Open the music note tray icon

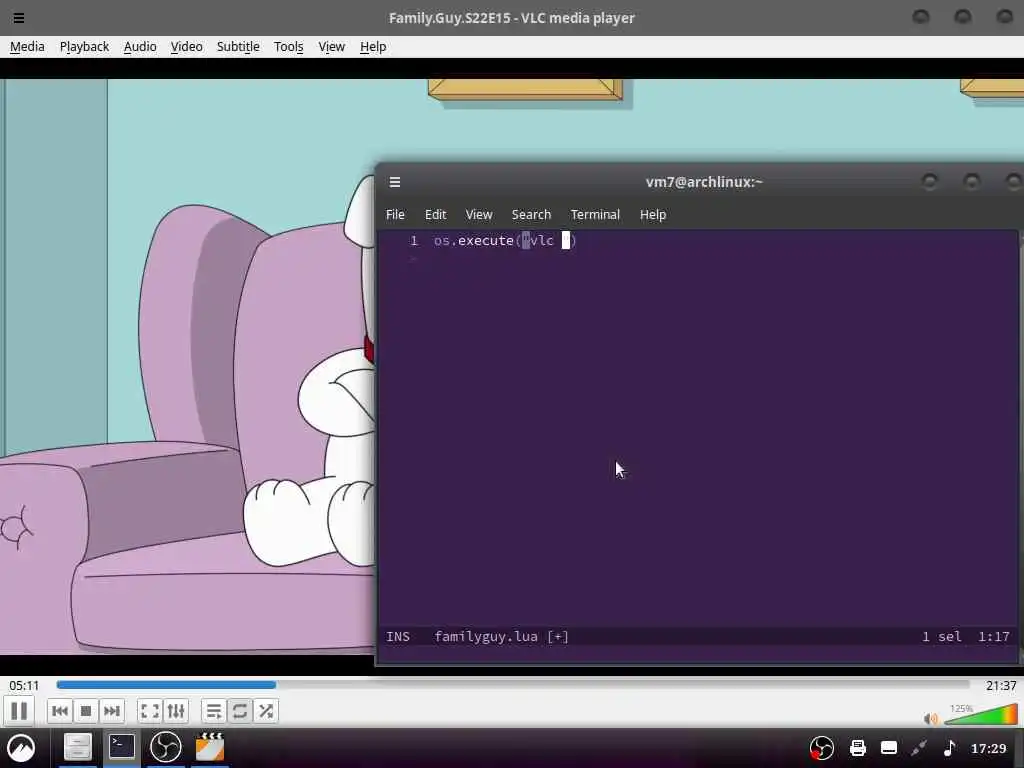click(x=950, y=748)
